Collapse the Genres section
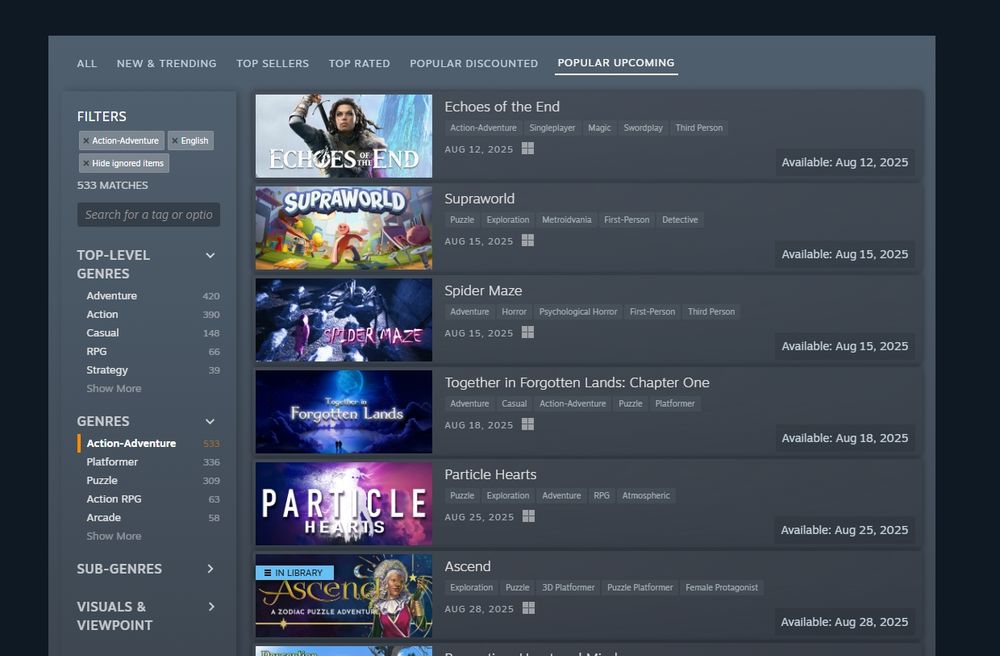The height and width of the screenshot is (656, 1000). tap(210, 421)
